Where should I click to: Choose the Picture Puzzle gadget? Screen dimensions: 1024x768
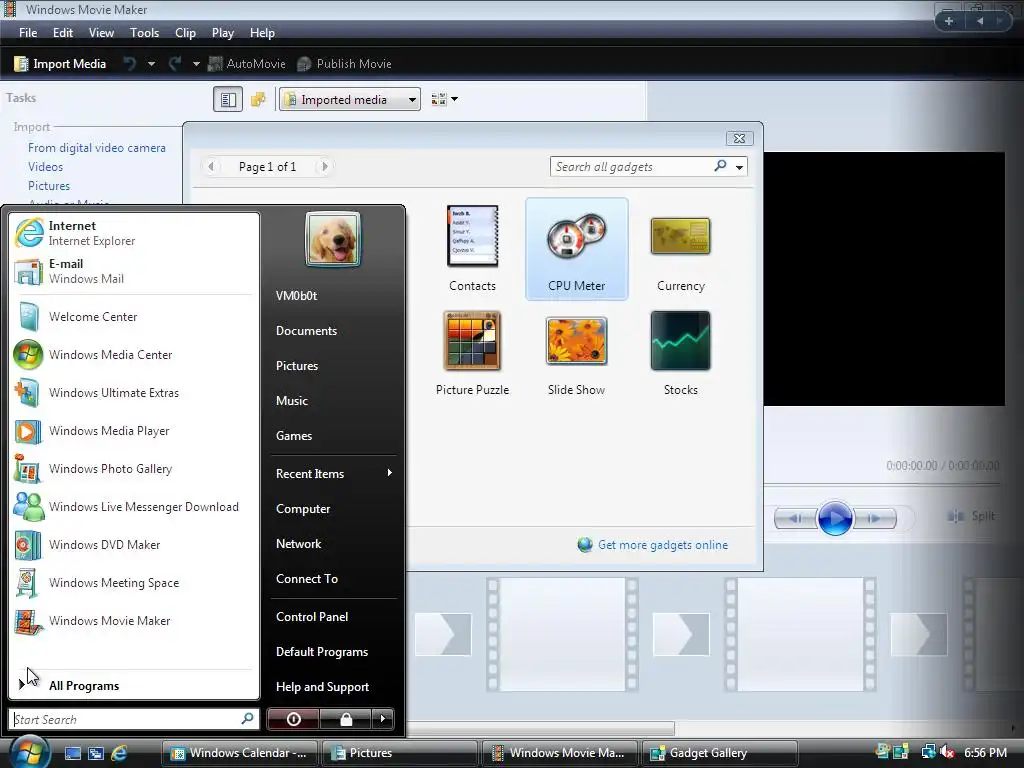pyautogui.click(x=472, y=353)
